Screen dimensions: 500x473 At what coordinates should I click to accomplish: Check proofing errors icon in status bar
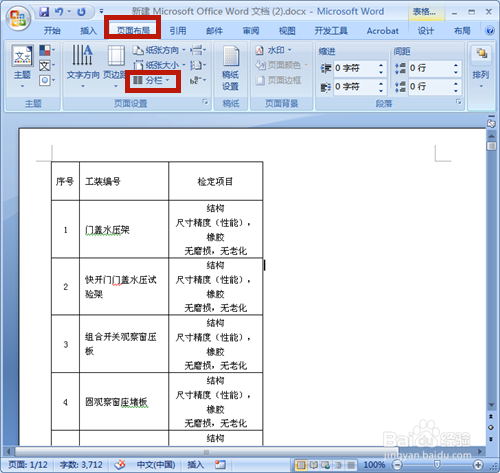tap(120, 465)
